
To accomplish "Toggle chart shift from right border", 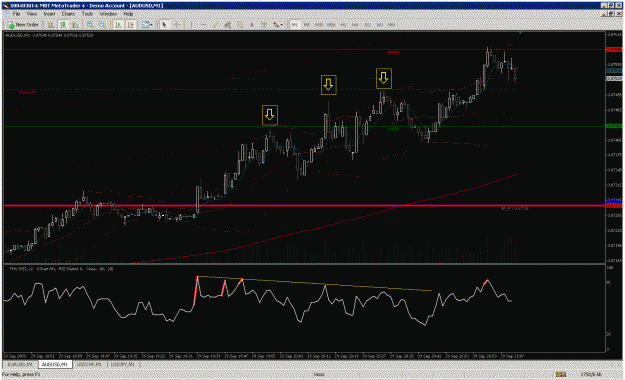I will (130, 25).
